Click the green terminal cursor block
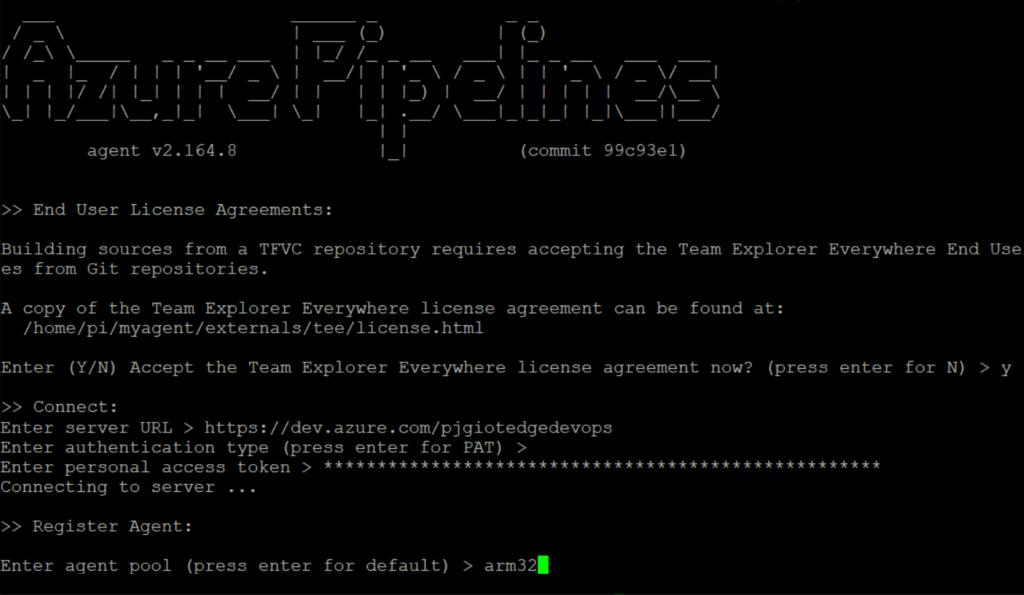 coord(543,565)
